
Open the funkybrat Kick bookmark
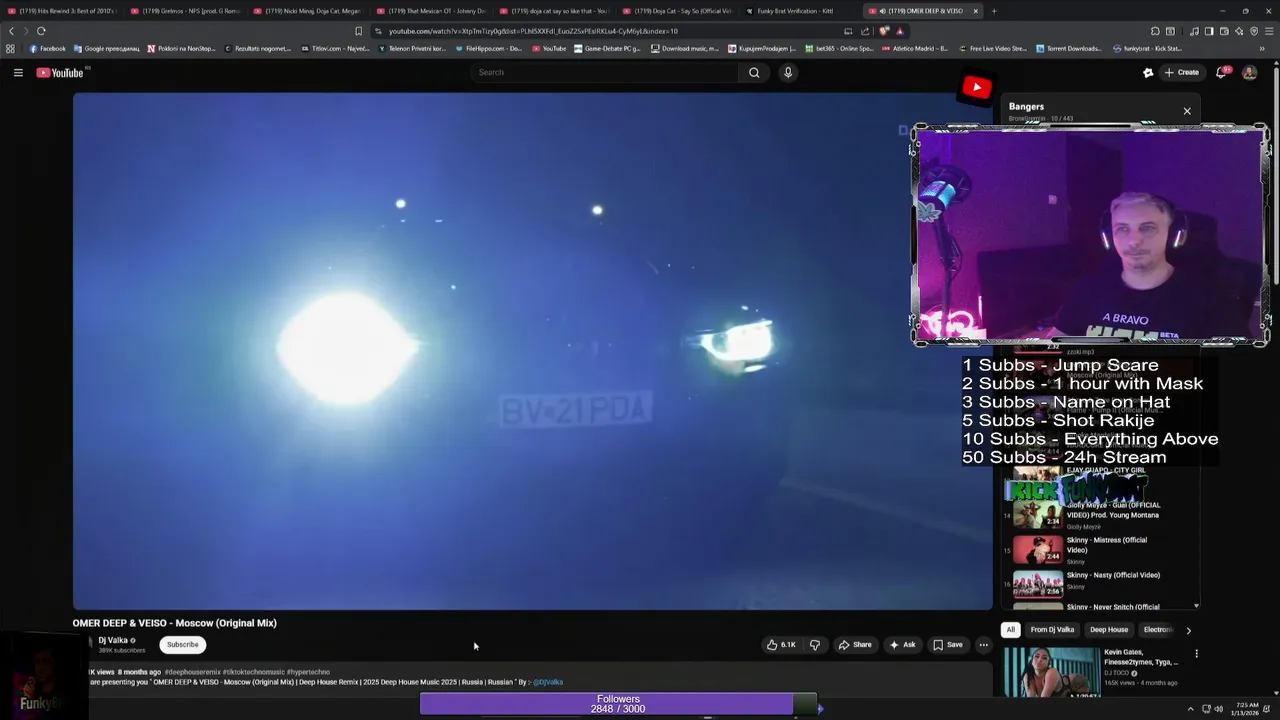click(x=1147, y=48)
